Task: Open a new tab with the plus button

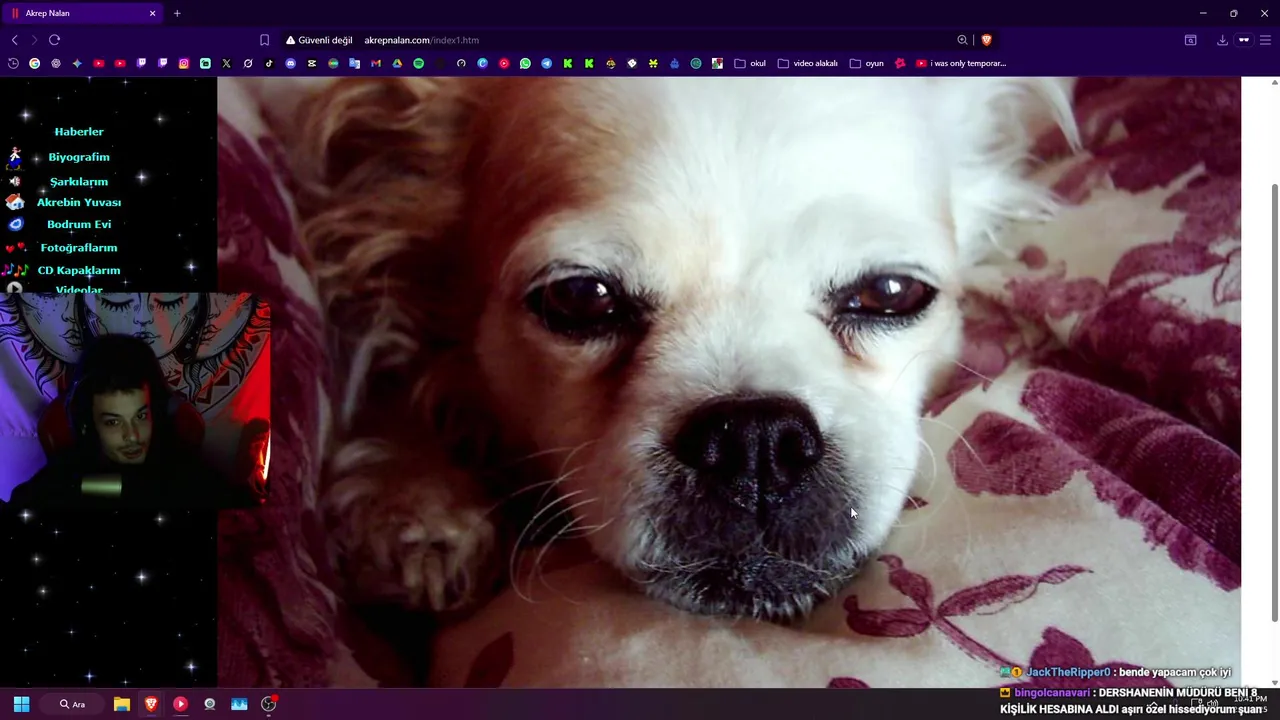Action: click(x=177, y=13)
